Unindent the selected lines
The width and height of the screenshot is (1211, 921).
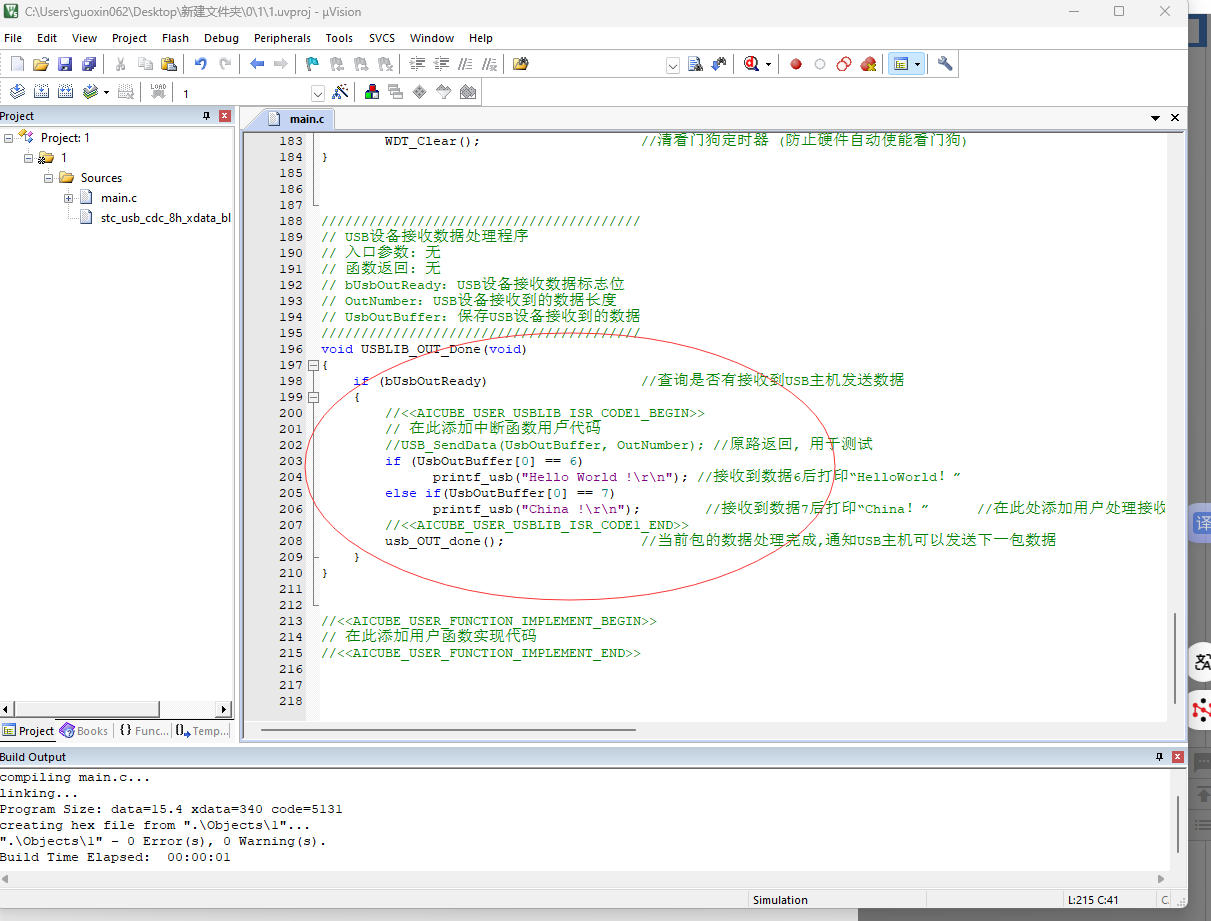[441, 64]
